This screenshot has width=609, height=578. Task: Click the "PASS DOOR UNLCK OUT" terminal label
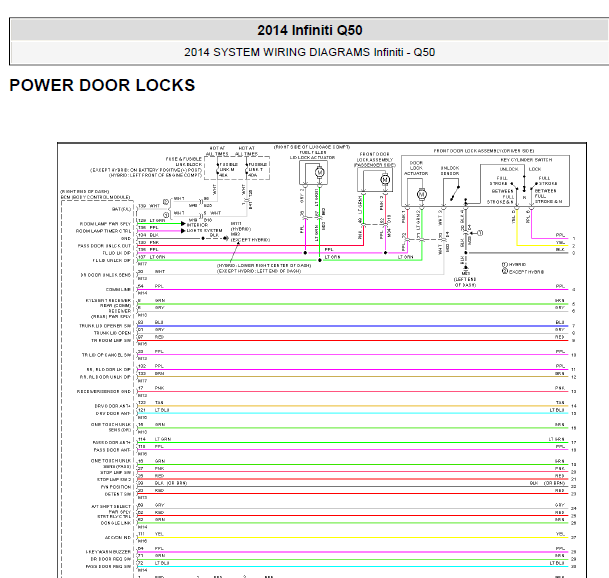[104, 246]
